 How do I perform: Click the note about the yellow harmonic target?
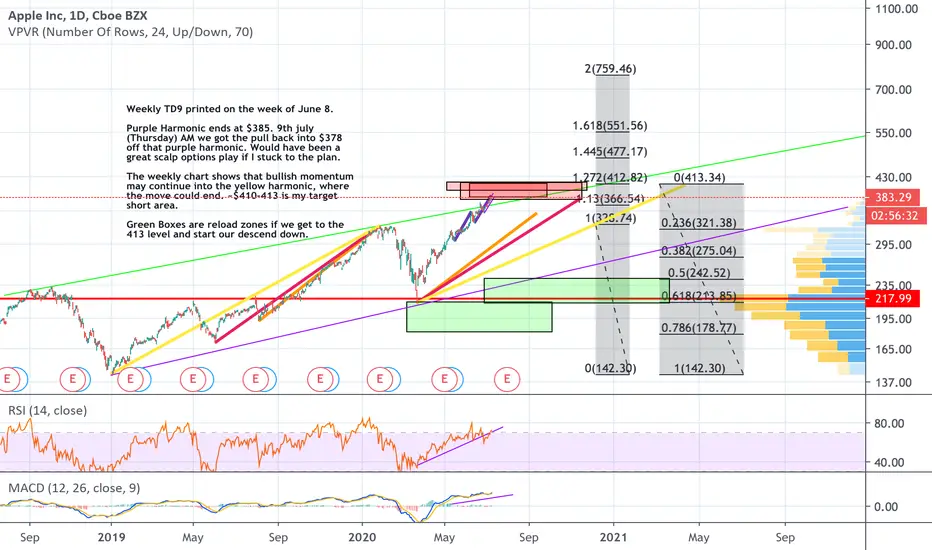[240, 191]
